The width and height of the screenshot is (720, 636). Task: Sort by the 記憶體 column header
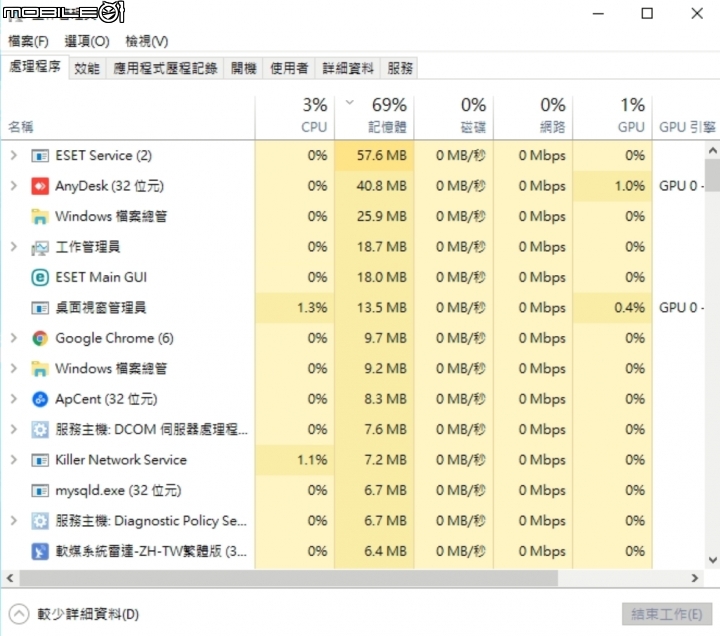point(374,117)
